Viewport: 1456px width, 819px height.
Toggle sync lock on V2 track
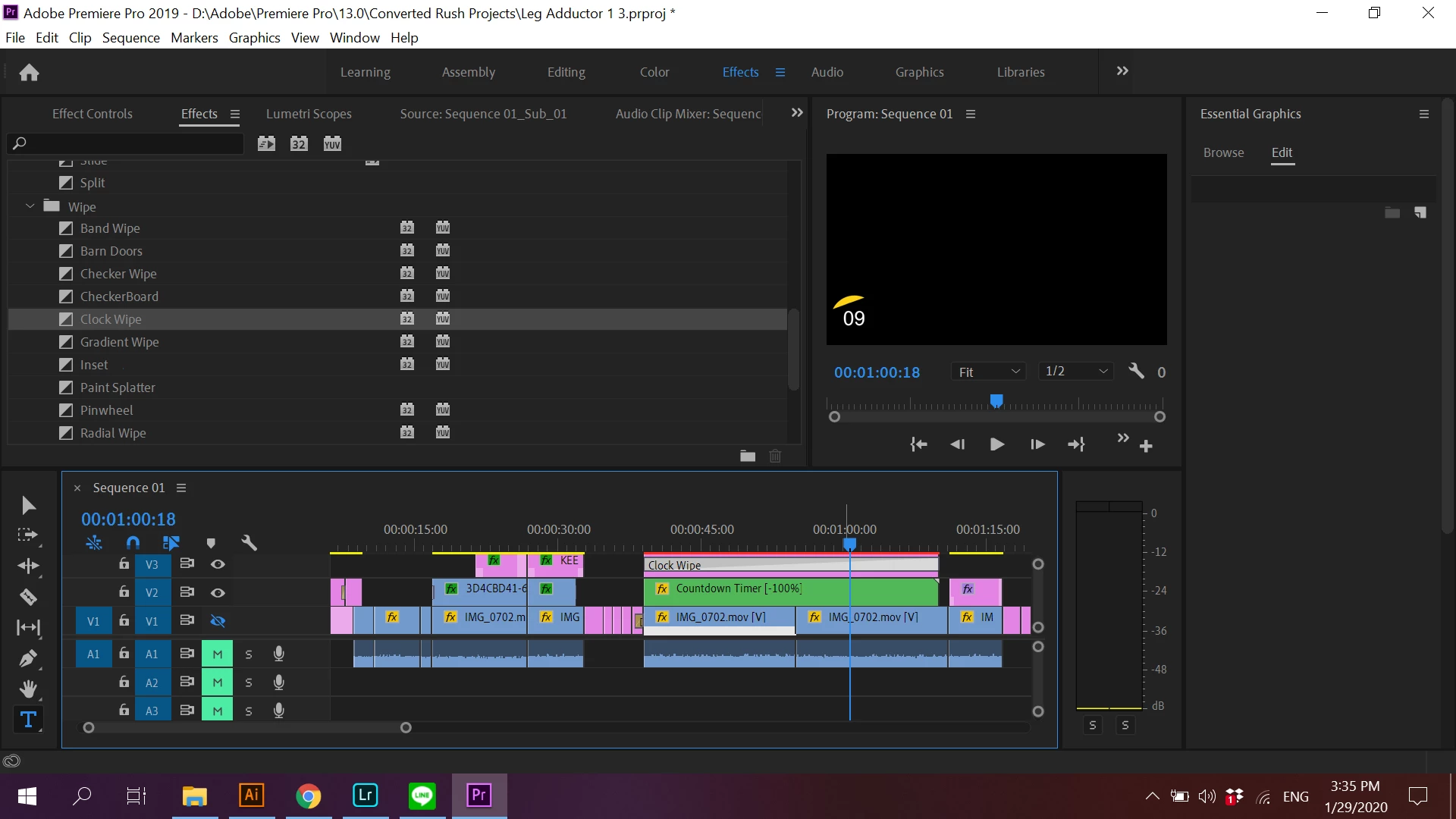[187, 592]
